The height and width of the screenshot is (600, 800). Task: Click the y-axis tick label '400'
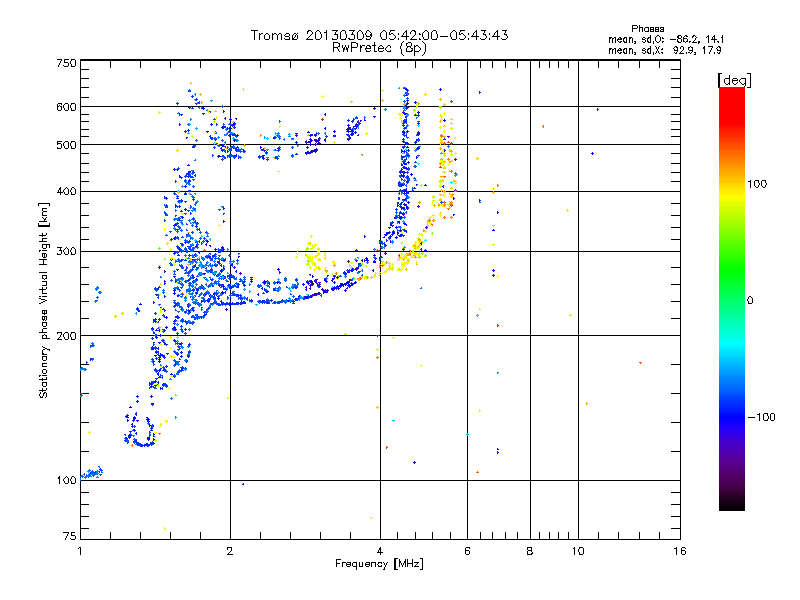[x=66, y=192]
